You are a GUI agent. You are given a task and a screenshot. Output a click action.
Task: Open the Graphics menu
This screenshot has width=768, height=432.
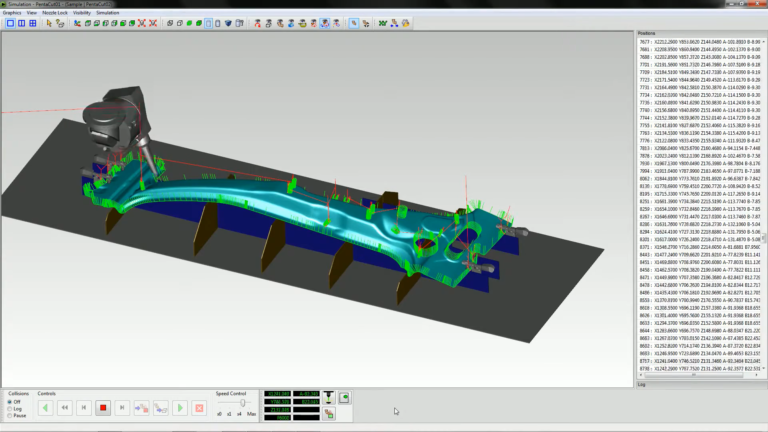coord(12,13)
